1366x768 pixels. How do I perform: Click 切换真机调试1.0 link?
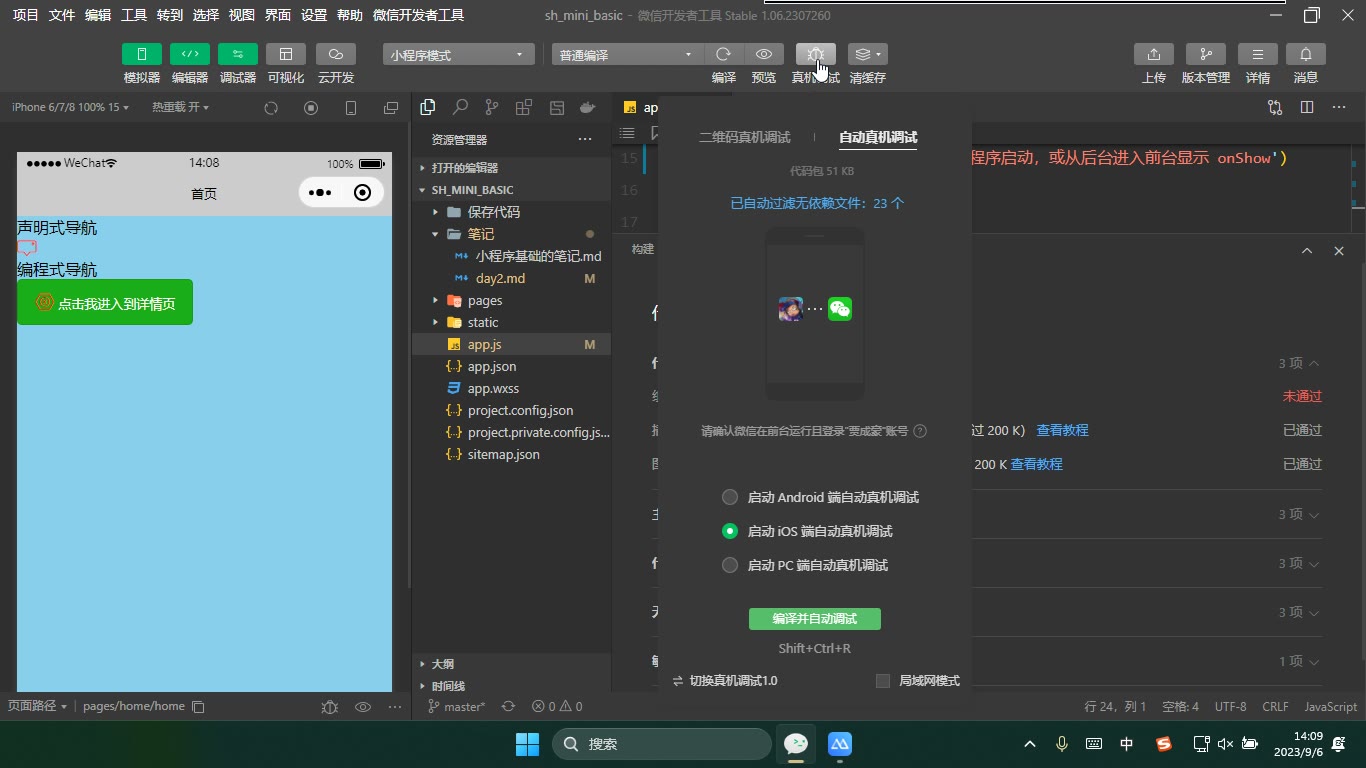pyautogui.click(x=725, y=681)
